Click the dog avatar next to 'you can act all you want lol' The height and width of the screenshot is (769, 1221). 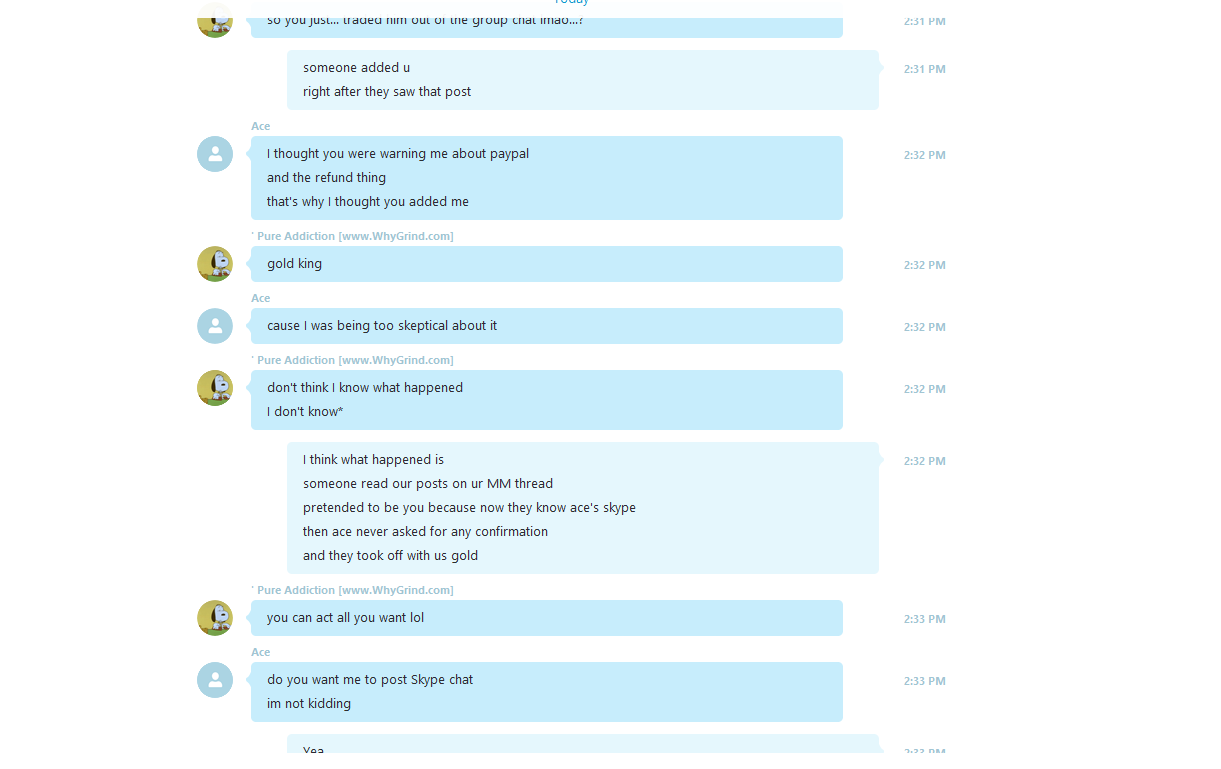(x=215, y=618)
